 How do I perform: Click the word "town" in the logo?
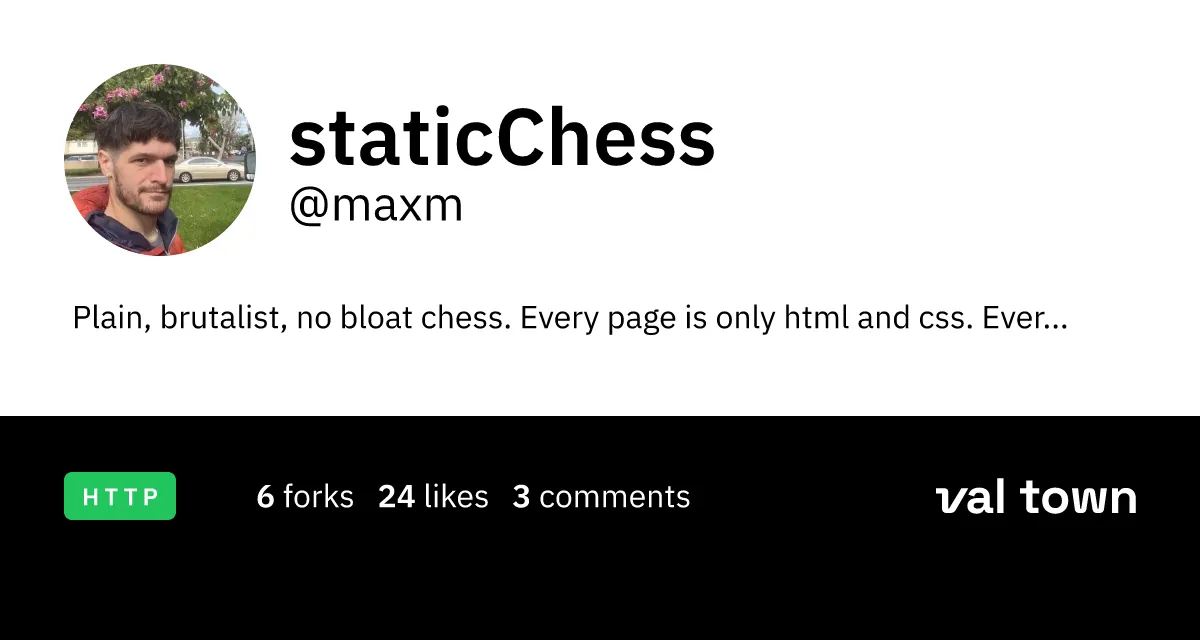1078,498
